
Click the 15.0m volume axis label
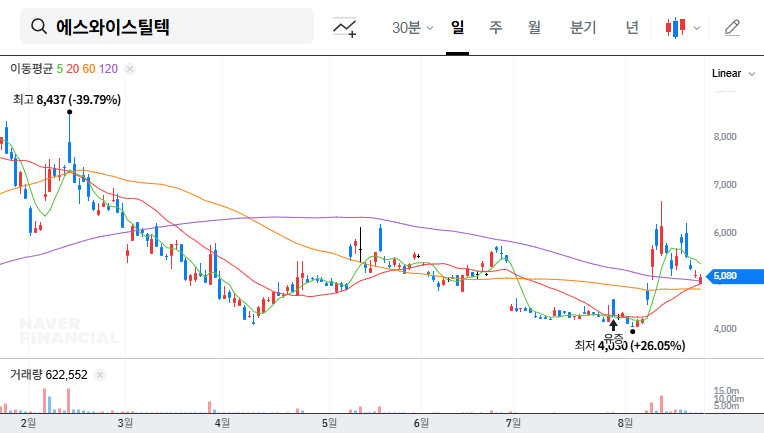pyautogui.click(x=726, y=391)
